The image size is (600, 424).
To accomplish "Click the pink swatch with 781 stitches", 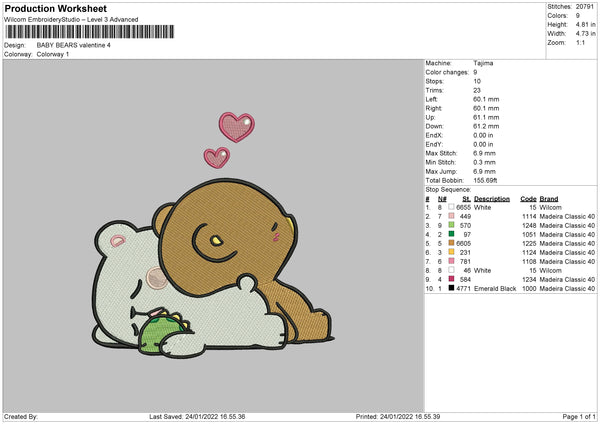I will 452,261.
